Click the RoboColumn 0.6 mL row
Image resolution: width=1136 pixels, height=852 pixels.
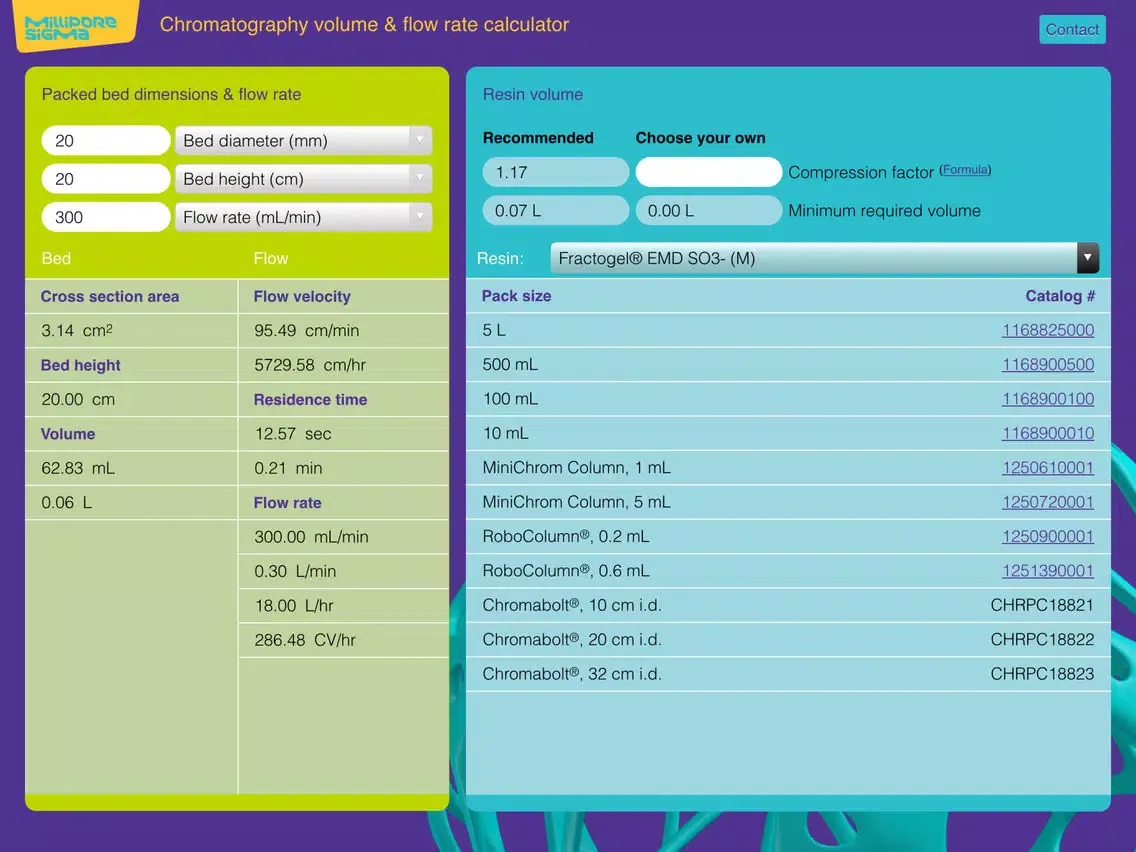pyautogui.click(x=788, y=571)
